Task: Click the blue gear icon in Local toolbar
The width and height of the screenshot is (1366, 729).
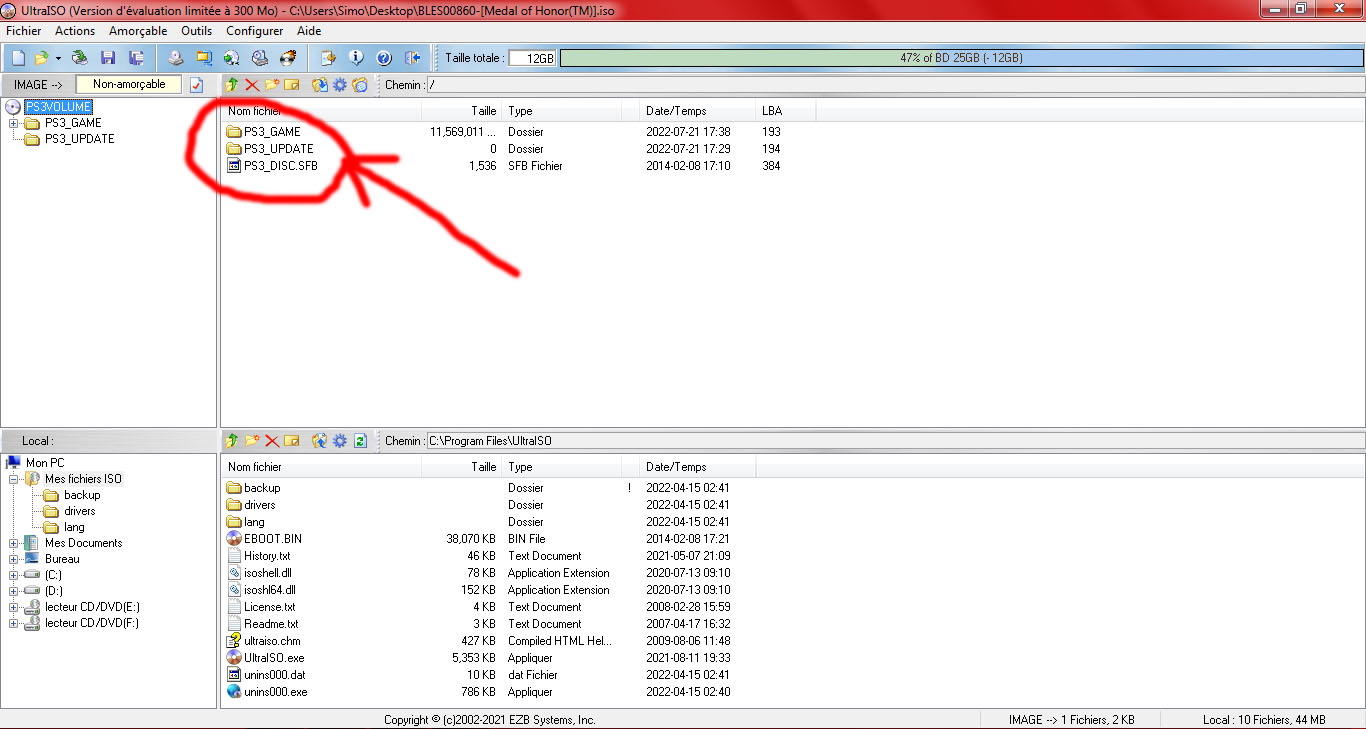Action: [x=340, y=440]
